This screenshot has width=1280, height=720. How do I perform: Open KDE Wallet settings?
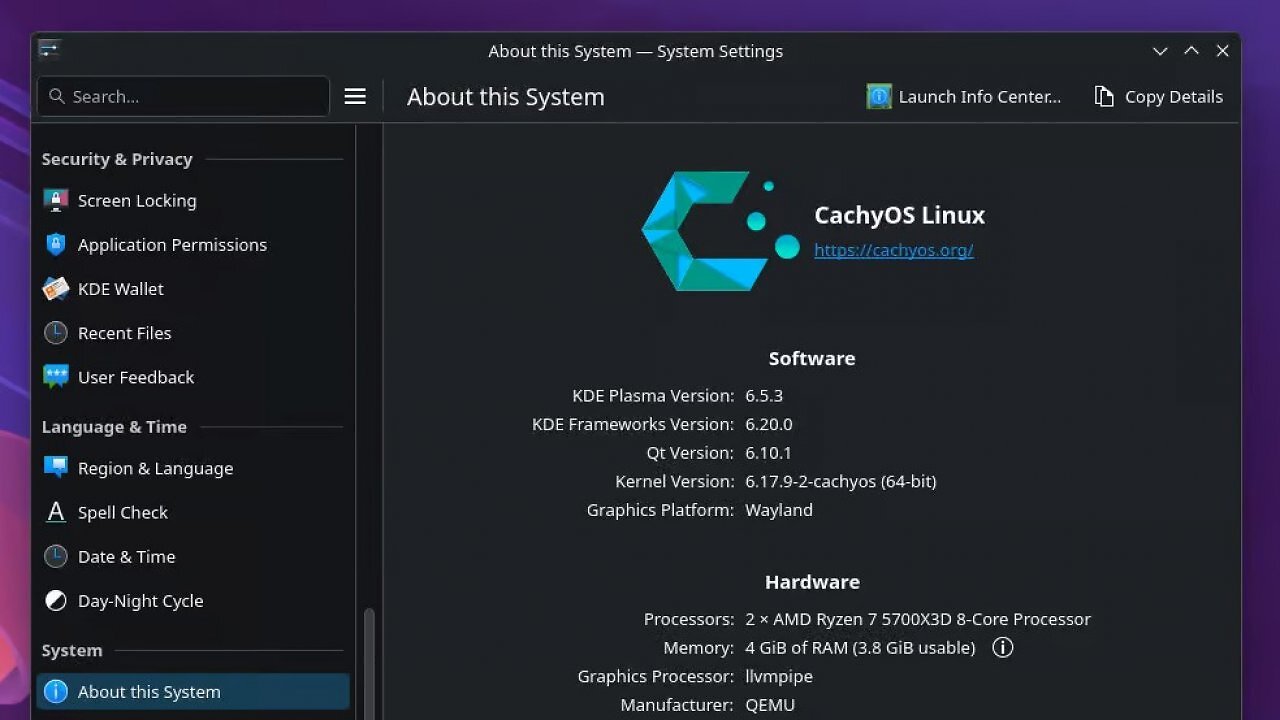pyautogui.click(x=193, y=288)
